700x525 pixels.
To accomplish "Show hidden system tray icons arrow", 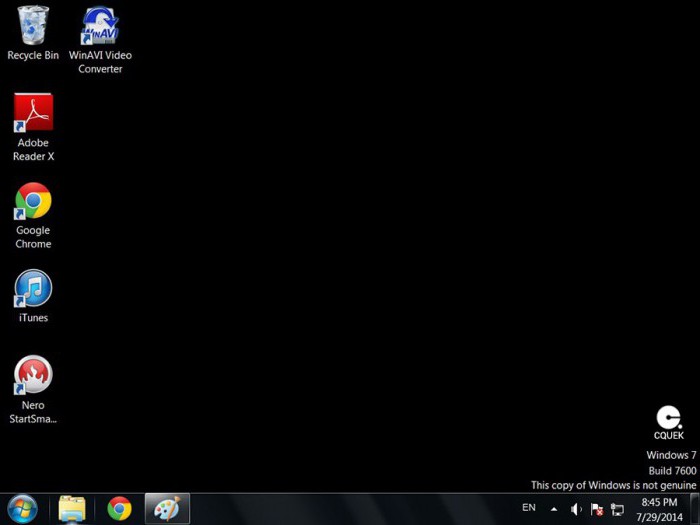I will [x=554, y=508].
